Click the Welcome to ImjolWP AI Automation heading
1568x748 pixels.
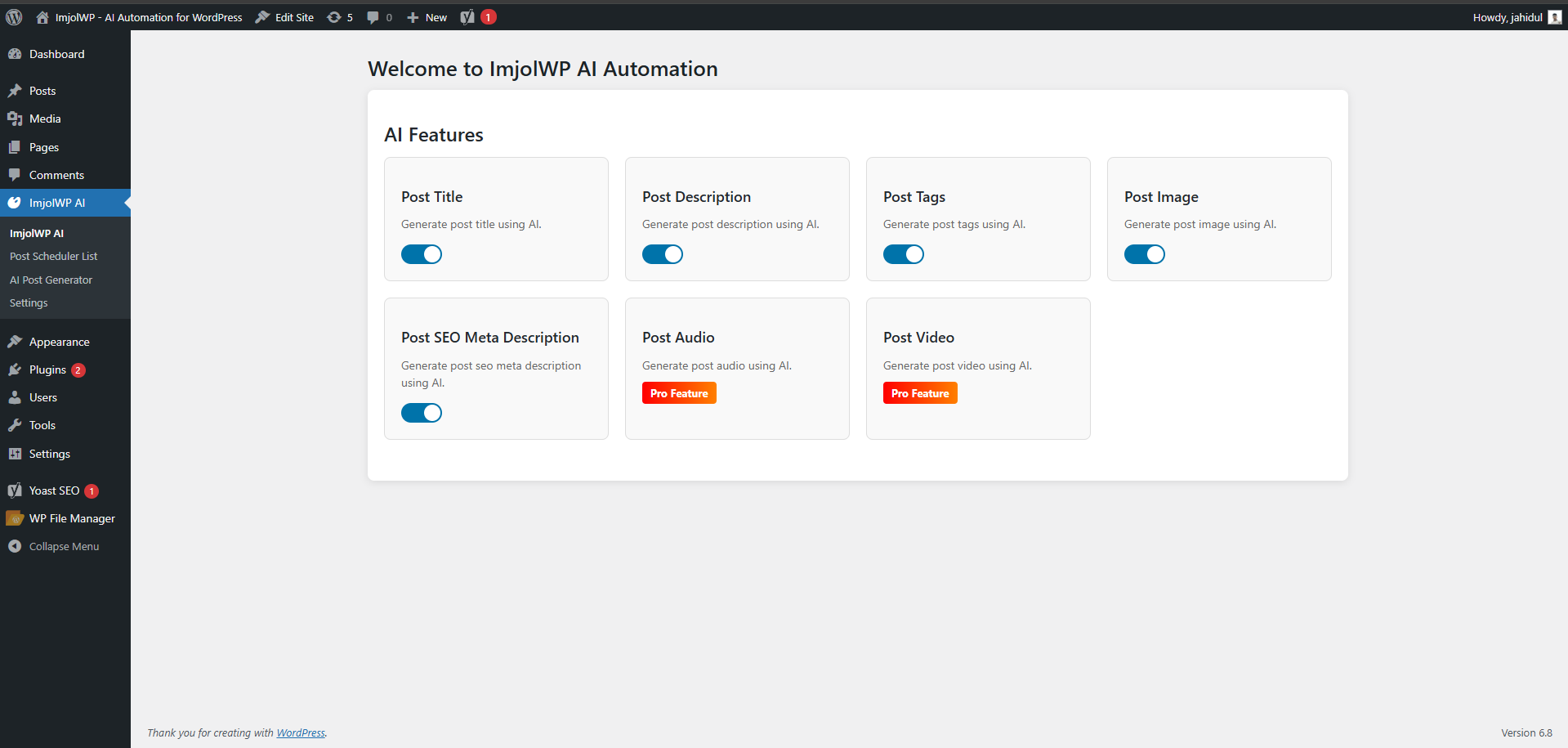[543, 69]
